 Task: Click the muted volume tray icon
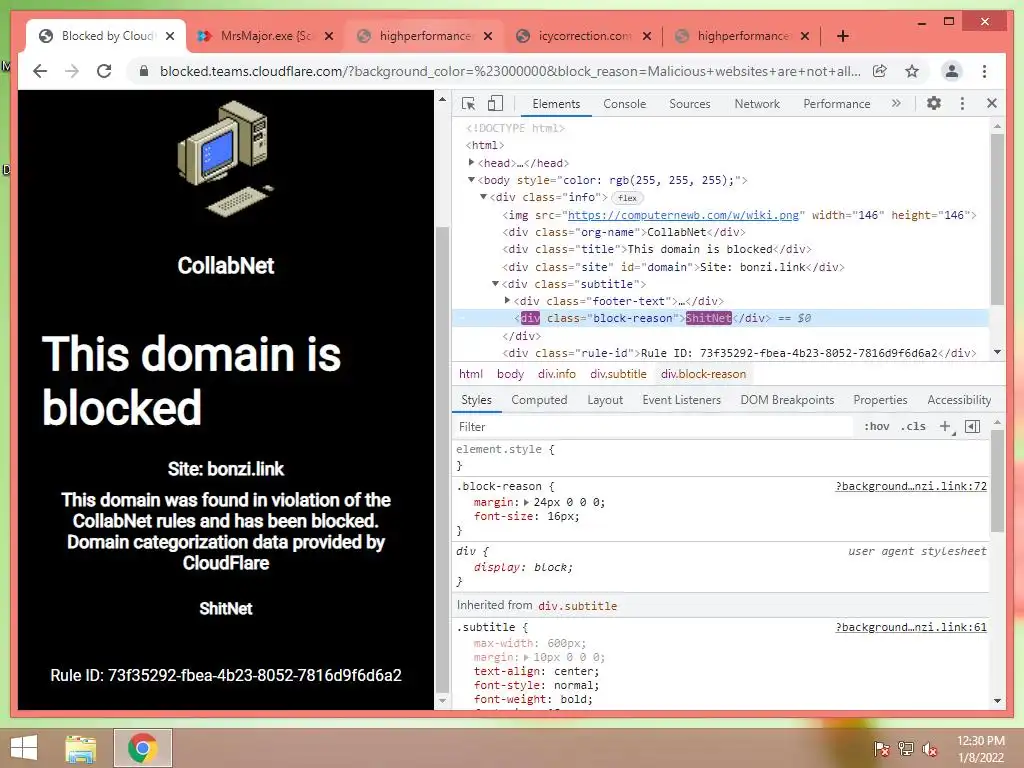929,749
